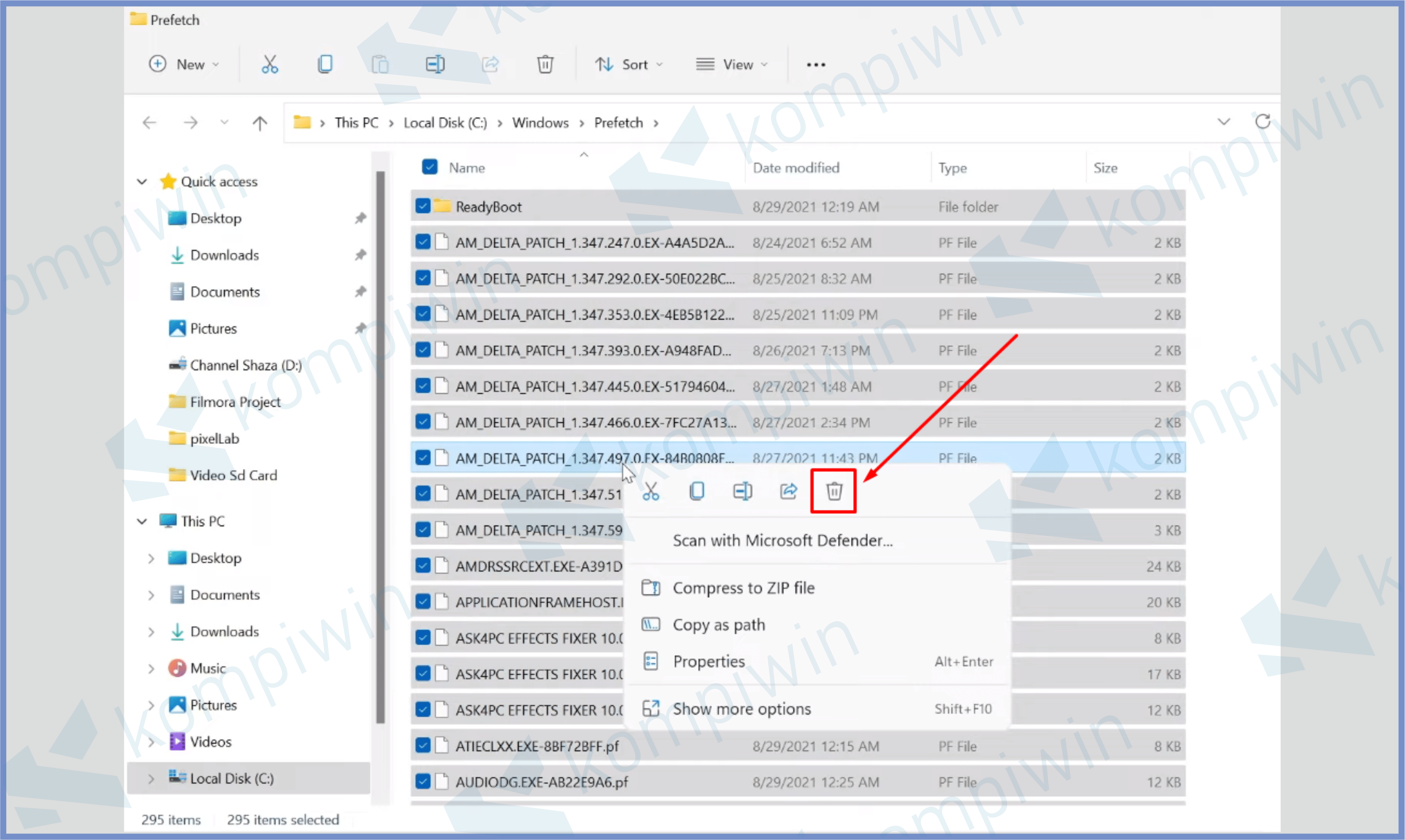
Task: Click the toolbar Delete trash icon
Action: coord(545,64)
